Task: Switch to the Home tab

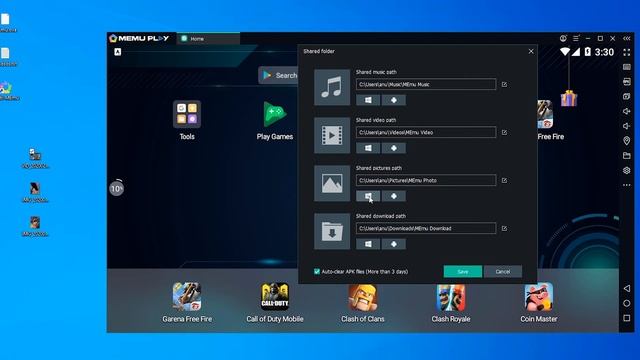Action: click(208, 38)
